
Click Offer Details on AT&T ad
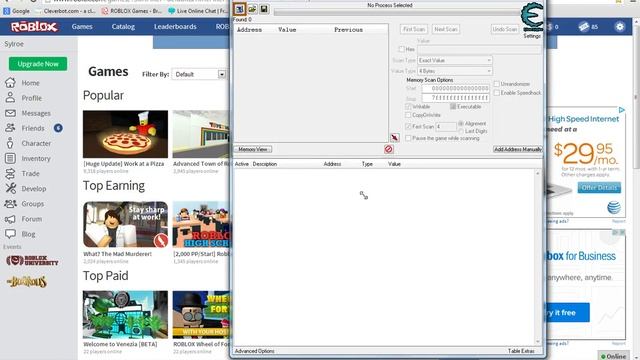[599, 188]
